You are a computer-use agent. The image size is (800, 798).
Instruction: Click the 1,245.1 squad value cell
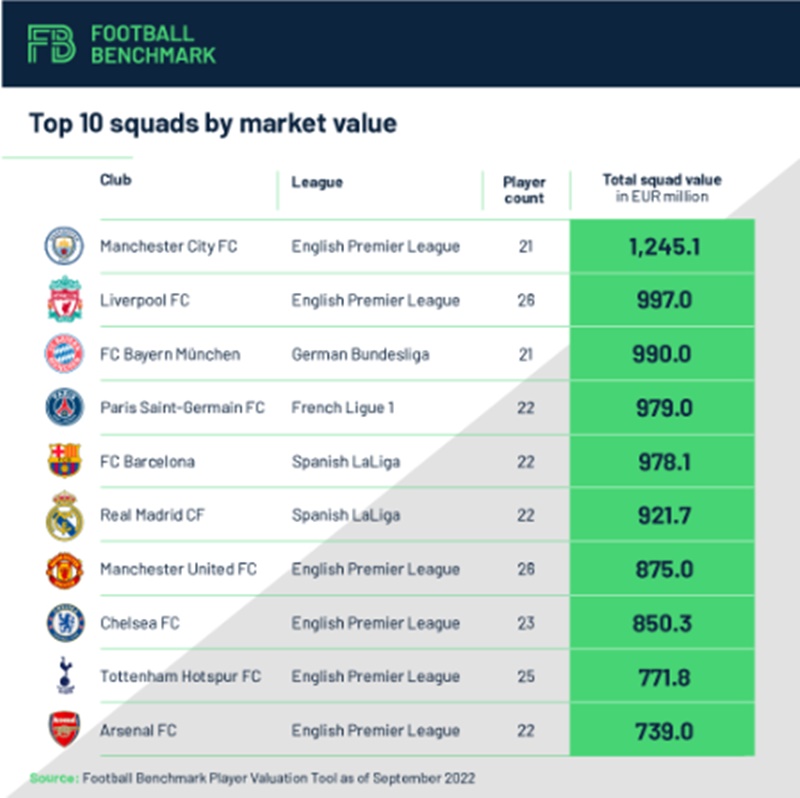pos(664,246)
